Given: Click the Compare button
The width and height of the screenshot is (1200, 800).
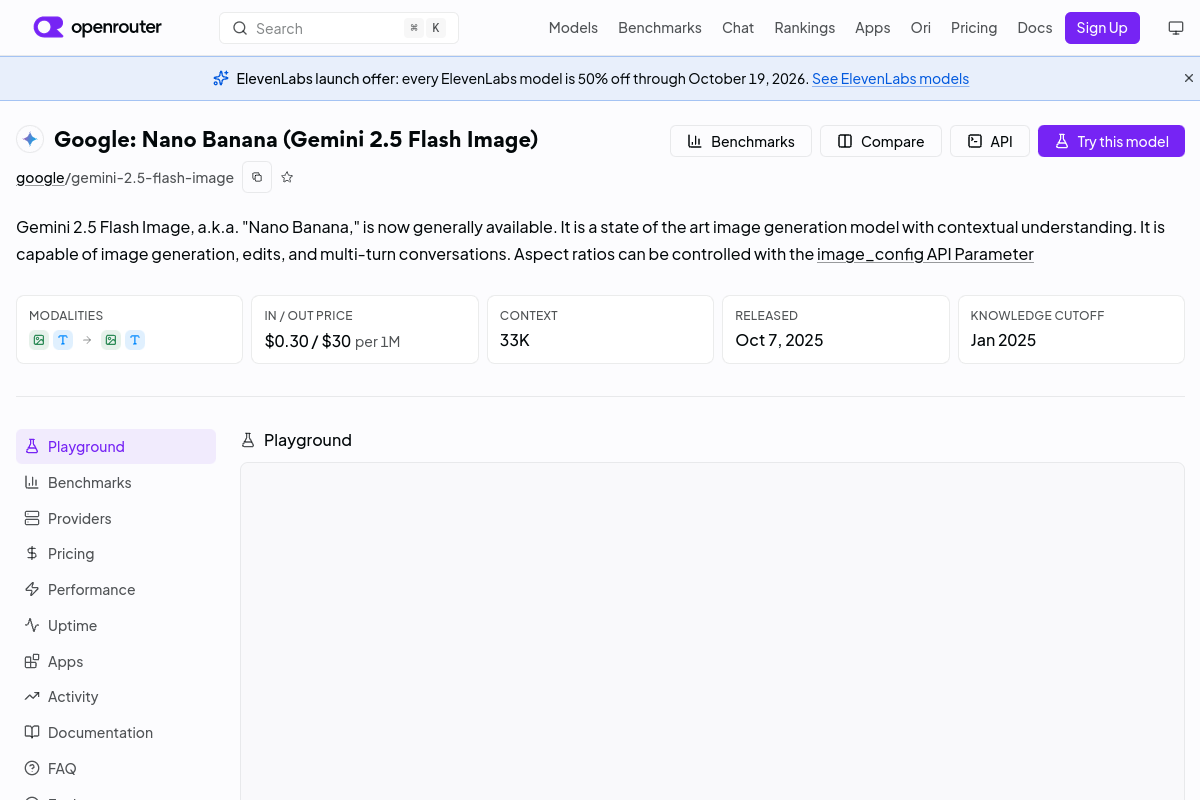Looking at the screenshot, I should pyautogui.click(x=881, y=141).
